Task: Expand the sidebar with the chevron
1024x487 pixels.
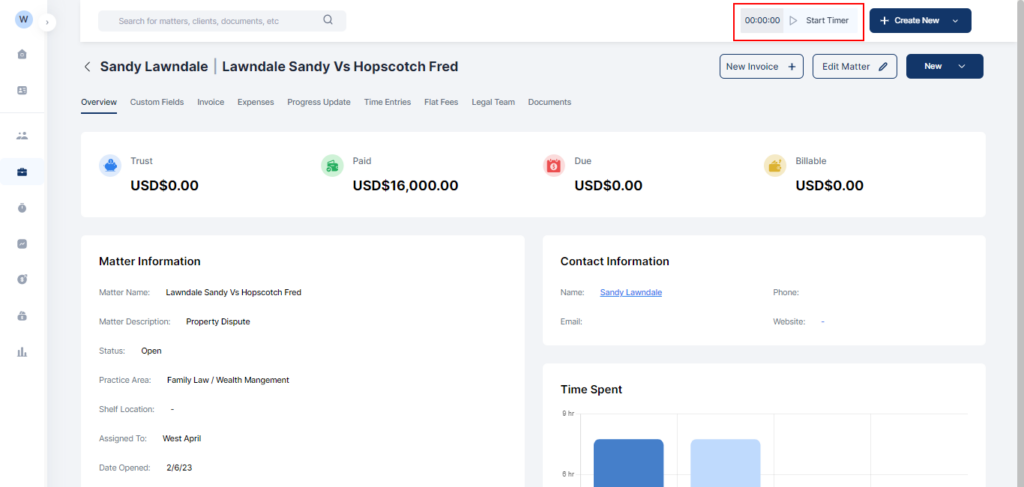Action: (48, 22)
